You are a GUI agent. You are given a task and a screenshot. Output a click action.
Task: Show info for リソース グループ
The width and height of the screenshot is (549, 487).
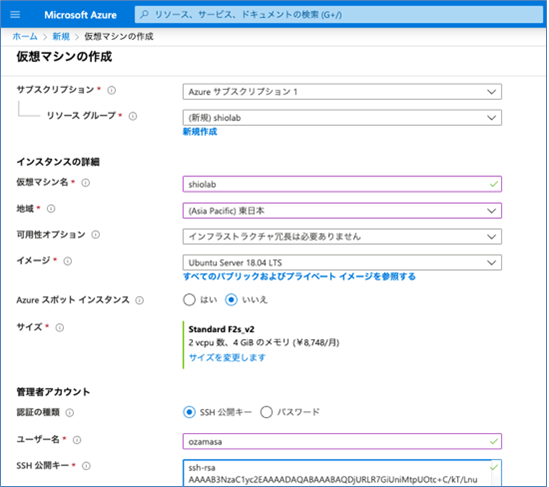tap(133, 116)
